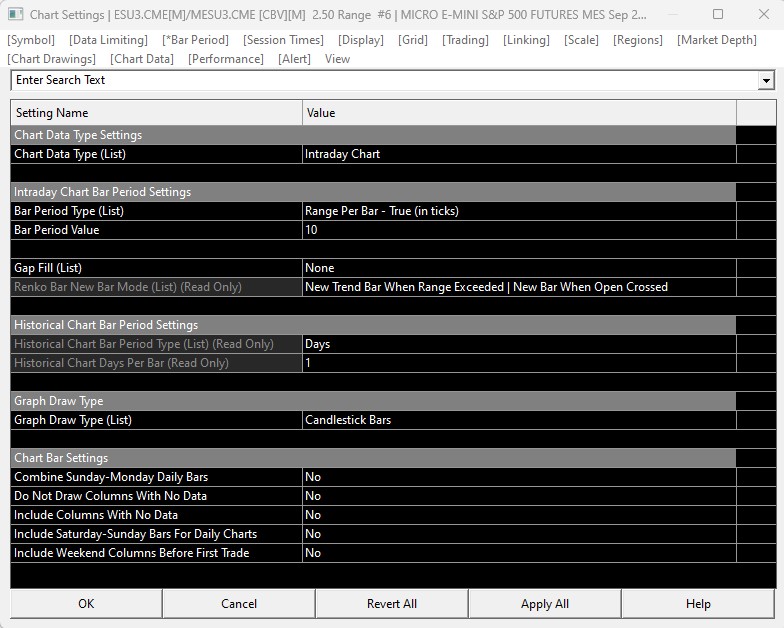Open the search text dropdown arrow
Viewport: 784px width, 628px height.
tap(766, 81)
